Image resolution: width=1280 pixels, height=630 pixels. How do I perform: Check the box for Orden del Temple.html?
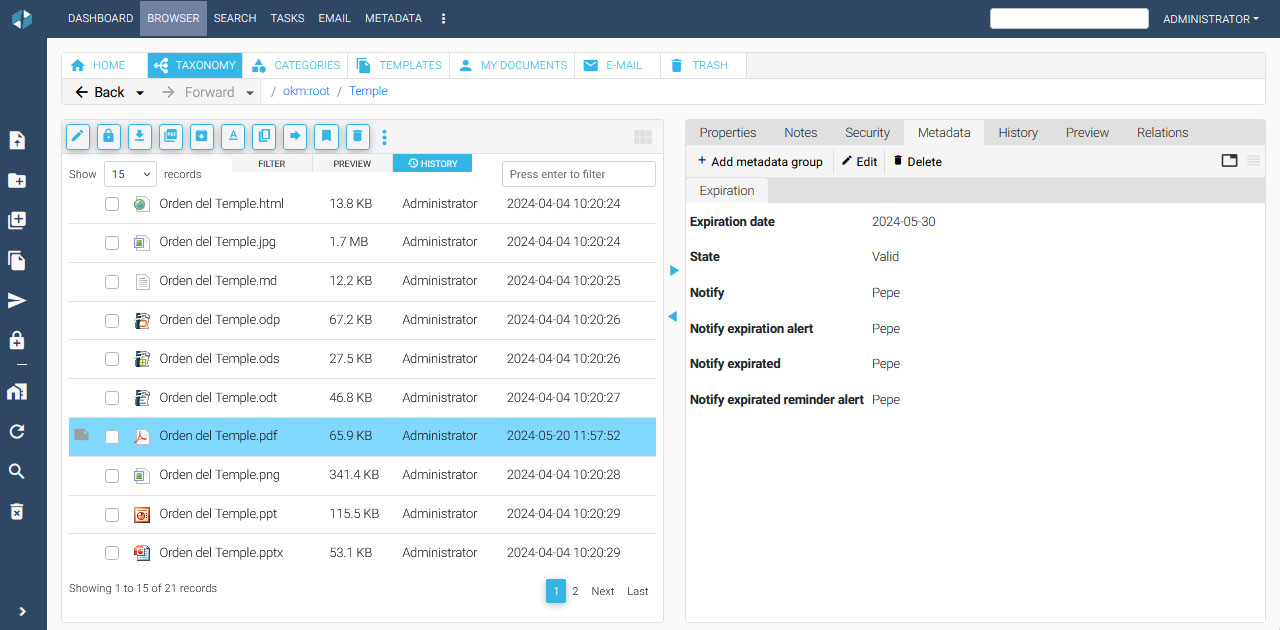(x=112, y=204)
